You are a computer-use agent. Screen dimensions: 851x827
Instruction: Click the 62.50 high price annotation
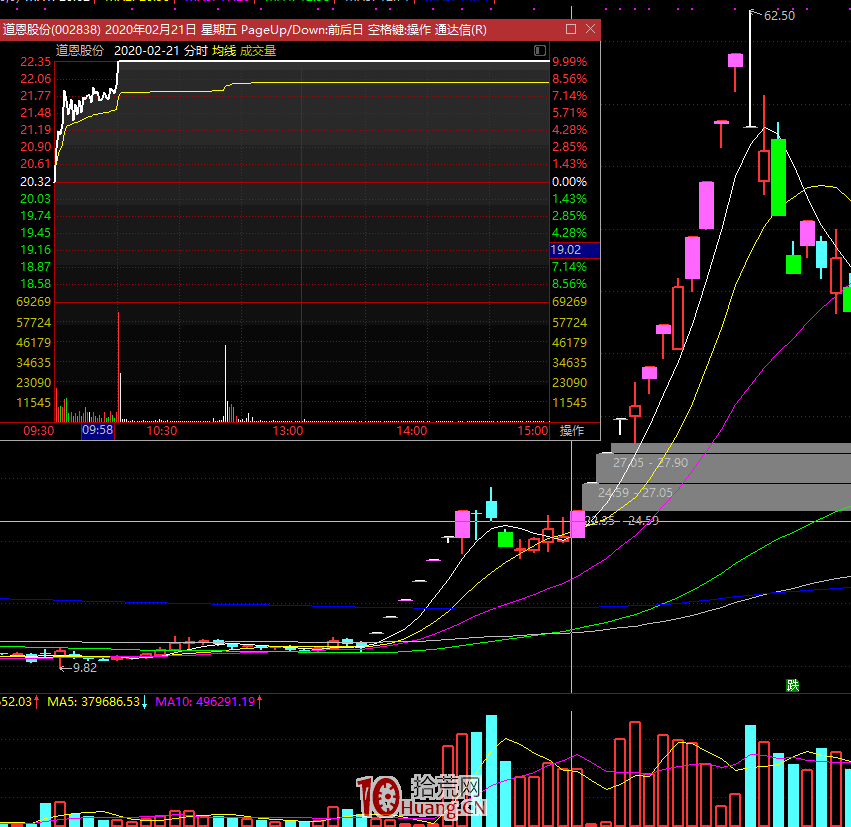click(x=779, y=15)
